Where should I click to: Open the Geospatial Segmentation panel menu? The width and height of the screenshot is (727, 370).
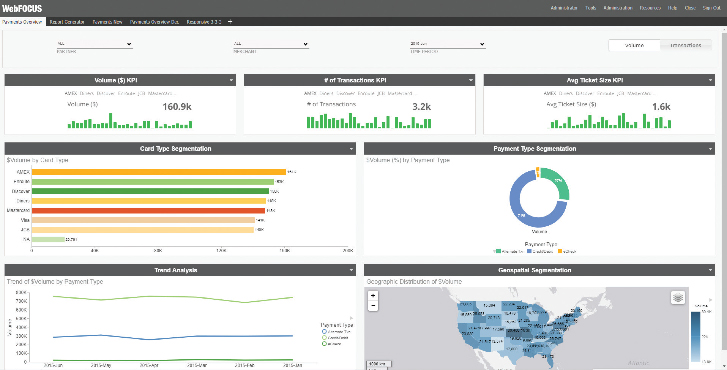710,270
